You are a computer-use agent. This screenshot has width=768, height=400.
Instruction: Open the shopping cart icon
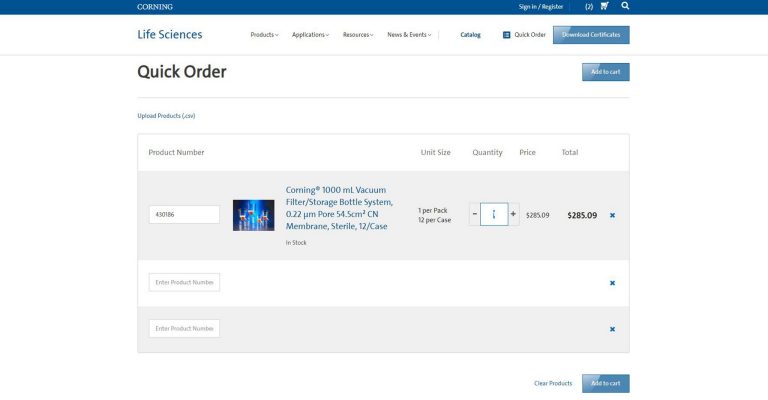(604, 6)
